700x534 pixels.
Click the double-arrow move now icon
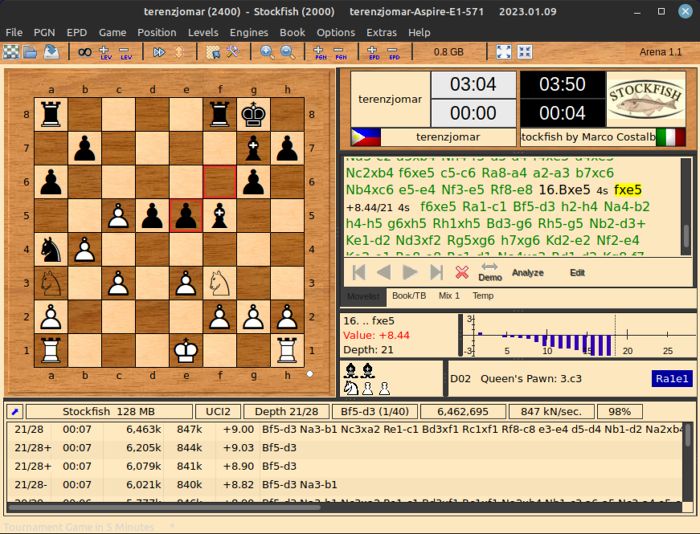pos(159,52)
